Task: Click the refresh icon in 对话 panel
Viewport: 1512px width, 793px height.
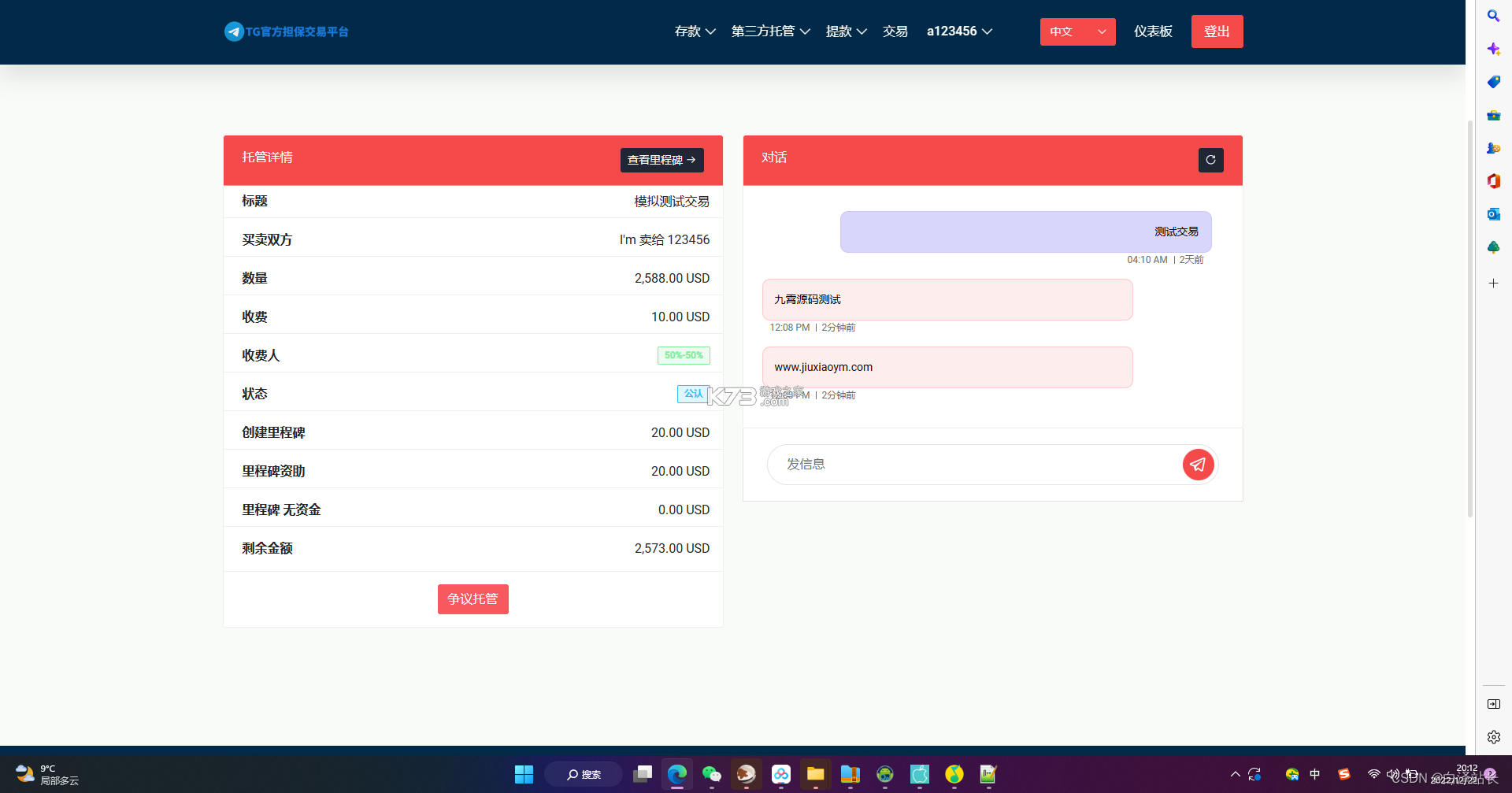Action: (x=1210, y=160)
